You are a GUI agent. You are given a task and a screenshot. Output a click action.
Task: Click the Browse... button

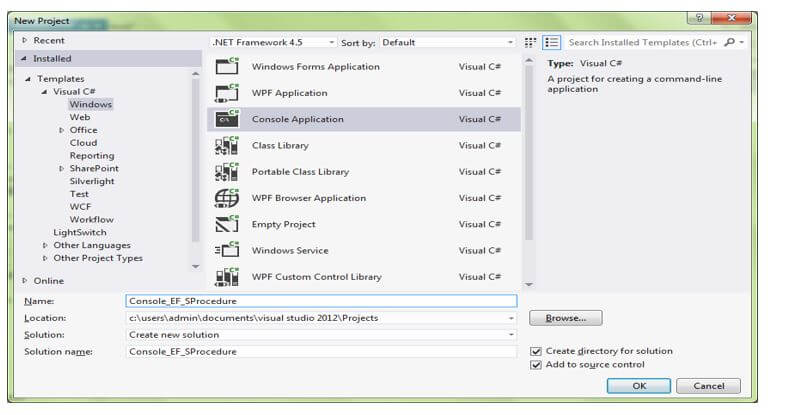pyautogui.click(x=566, y=318)
